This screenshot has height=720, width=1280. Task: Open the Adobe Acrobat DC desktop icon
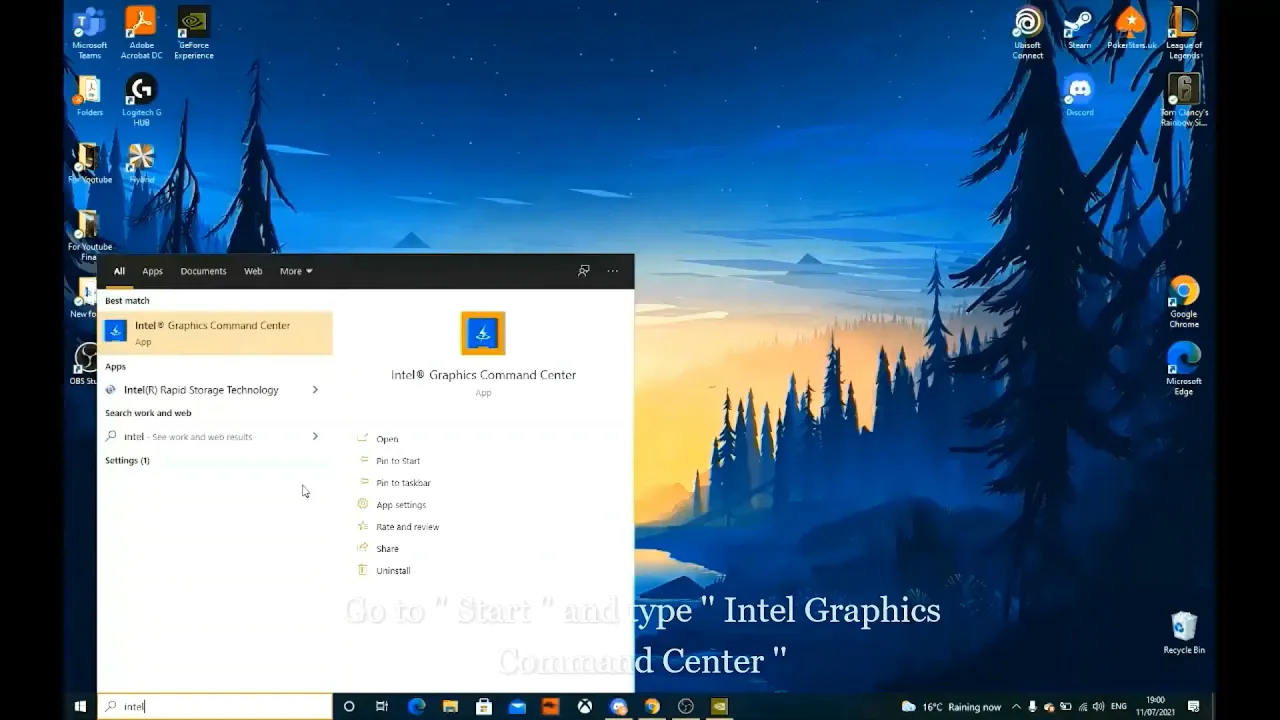(141, 33)
